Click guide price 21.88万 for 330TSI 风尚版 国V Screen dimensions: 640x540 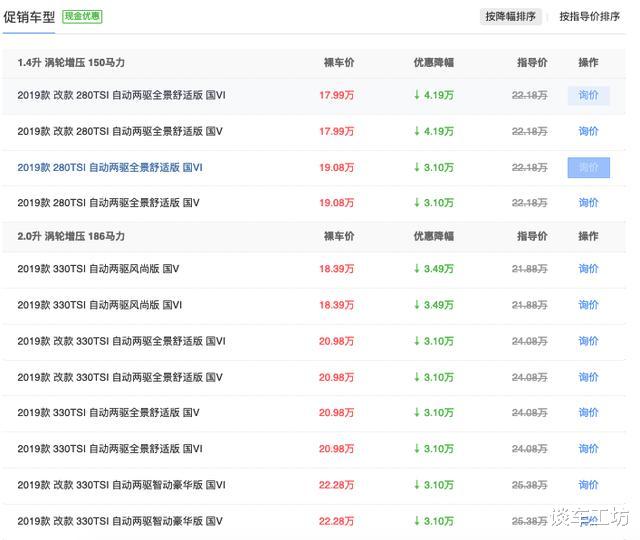tap(529, 269)
